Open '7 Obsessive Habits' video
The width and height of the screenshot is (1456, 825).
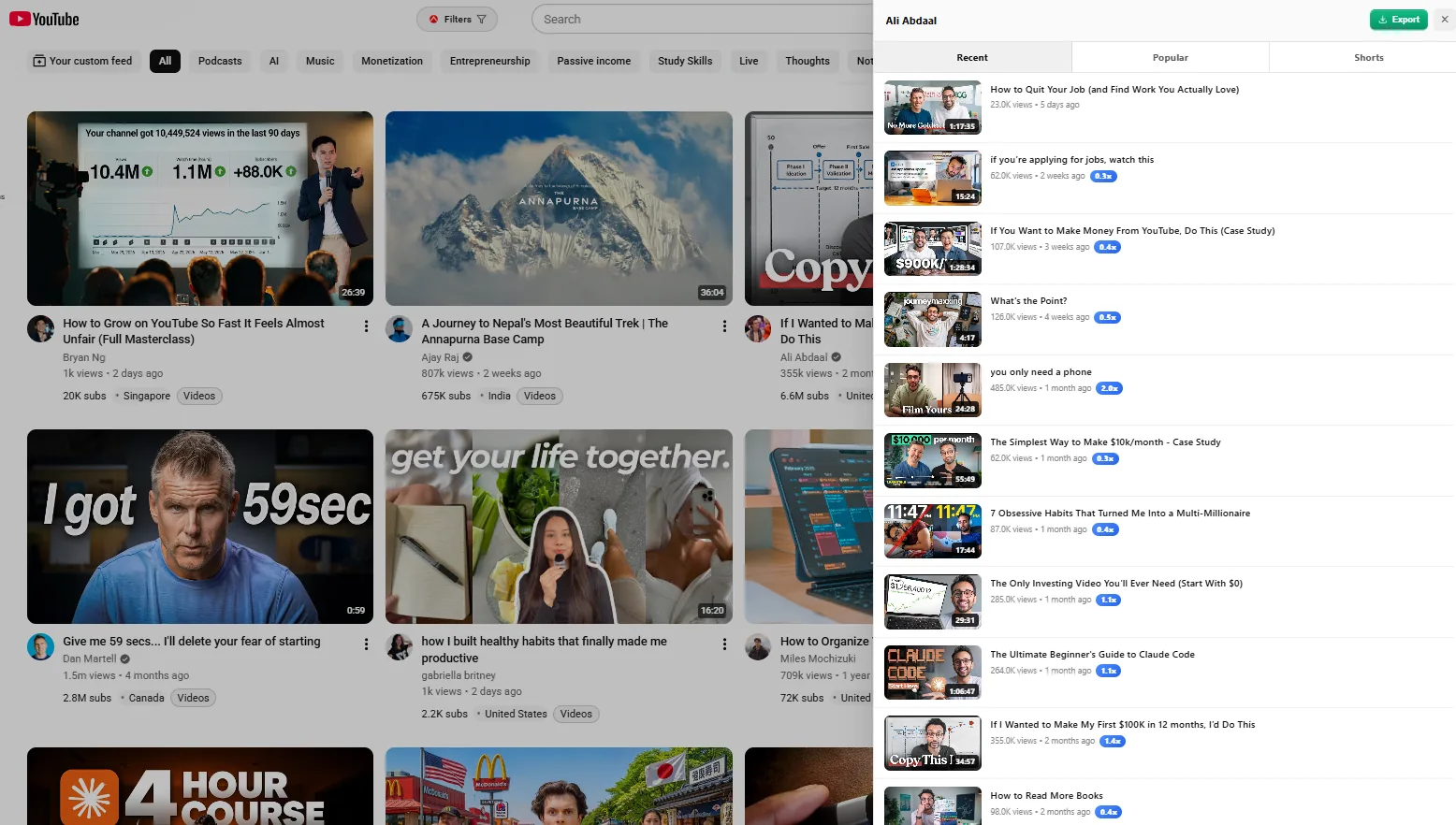tap(1120, 514)
